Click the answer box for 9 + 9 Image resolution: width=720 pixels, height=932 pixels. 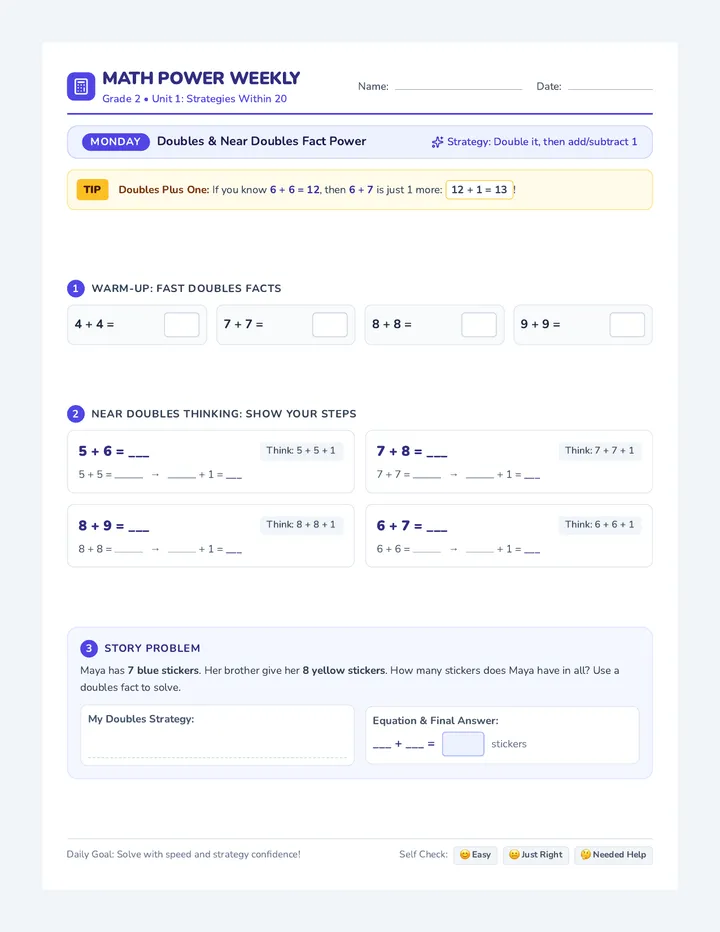pos(627,325)
